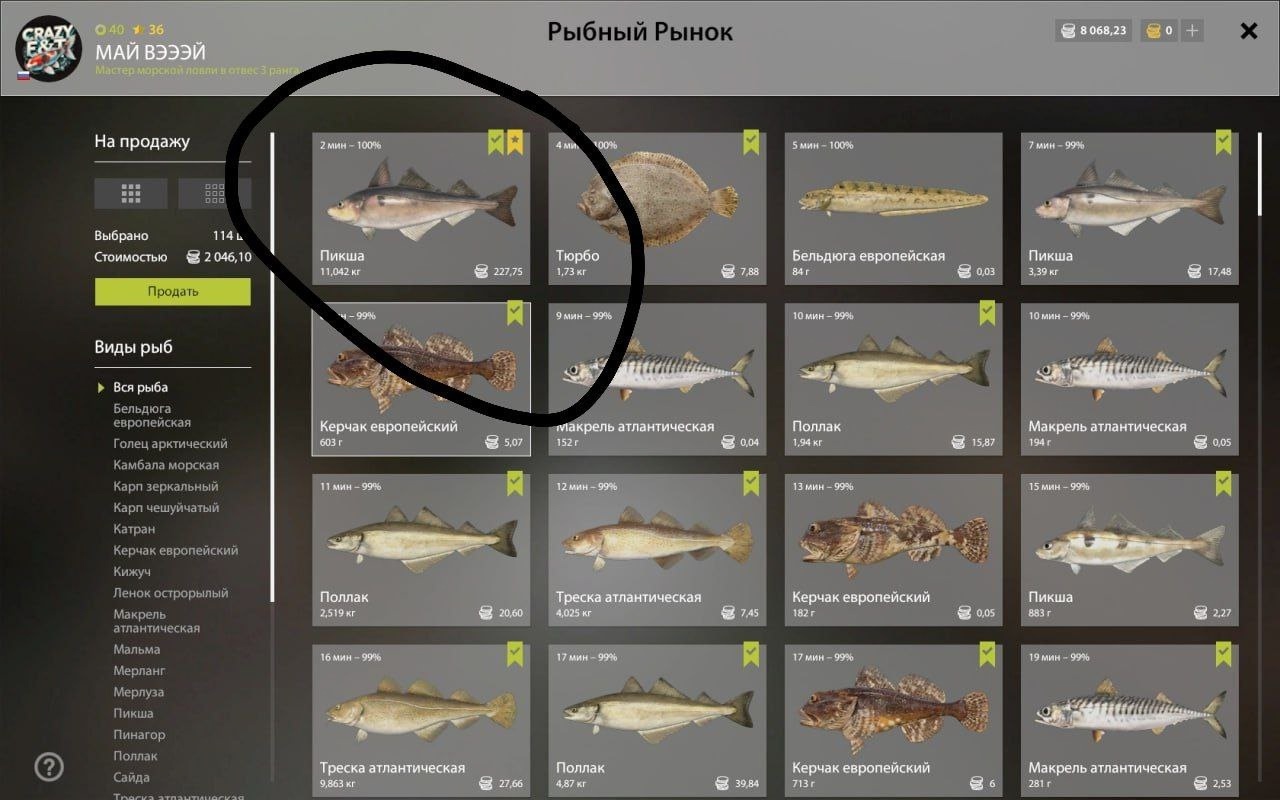Switch to small grid view icon

214,193
